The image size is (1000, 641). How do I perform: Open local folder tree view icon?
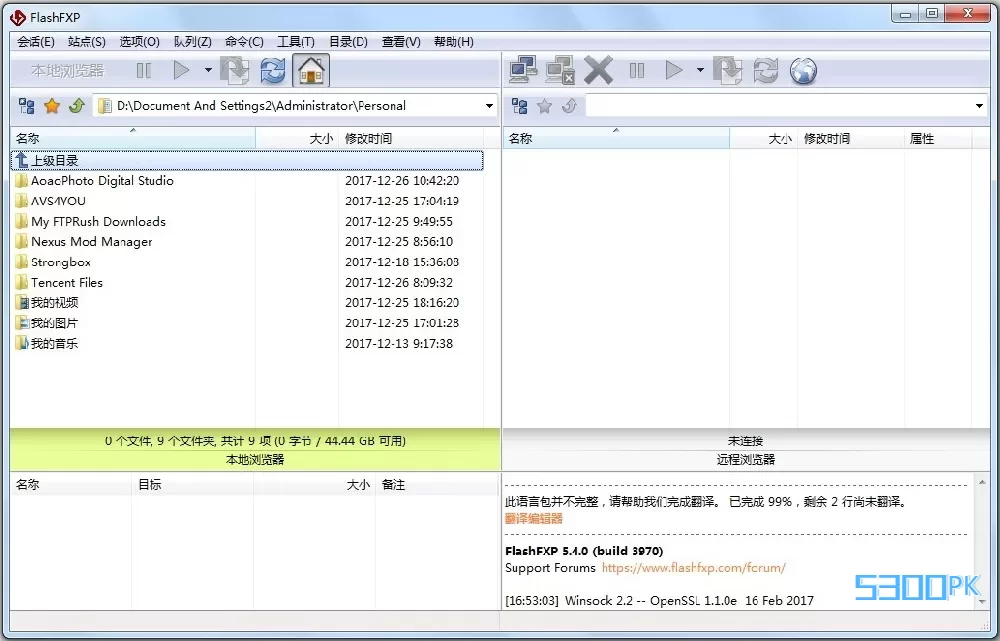coord(27,106)
